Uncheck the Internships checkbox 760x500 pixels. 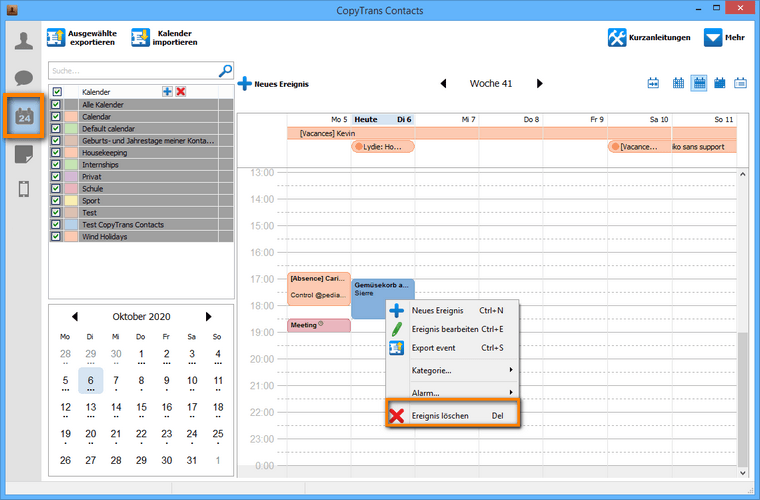pyautogui.click(x=56, y=164)
